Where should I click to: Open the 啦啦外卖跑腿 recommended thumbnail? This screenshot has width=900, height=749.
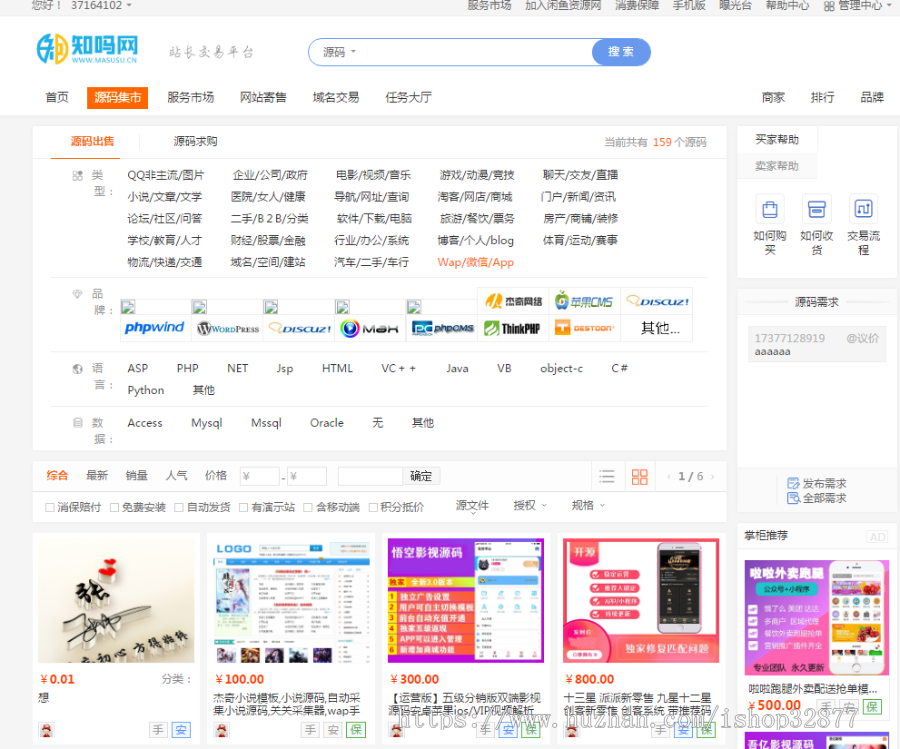click(817, 618)
